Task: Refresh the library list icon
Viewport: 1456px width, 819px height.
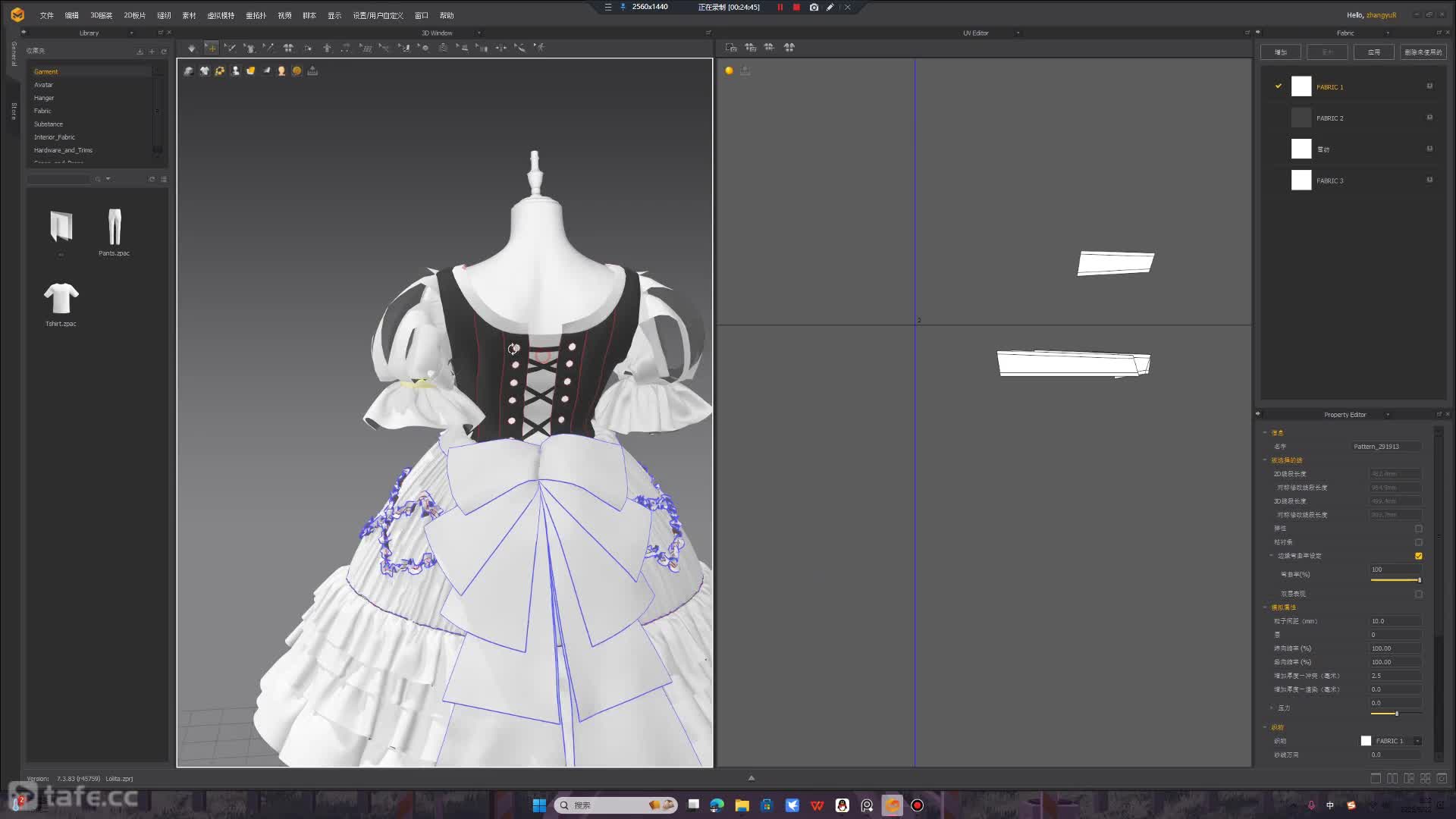Action: point(152,179)
